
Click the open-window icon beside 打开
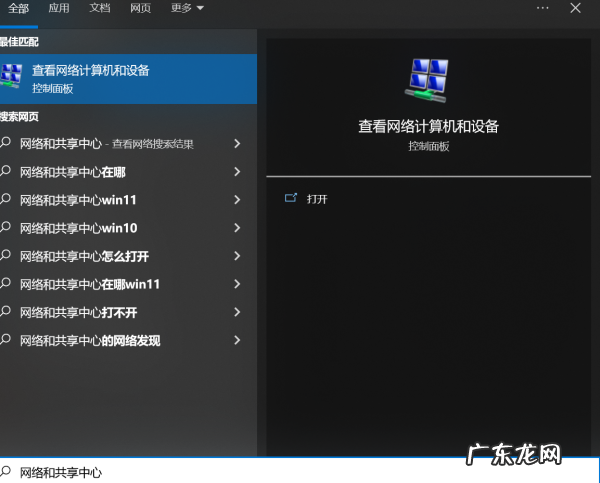click(x=291, y=199)
